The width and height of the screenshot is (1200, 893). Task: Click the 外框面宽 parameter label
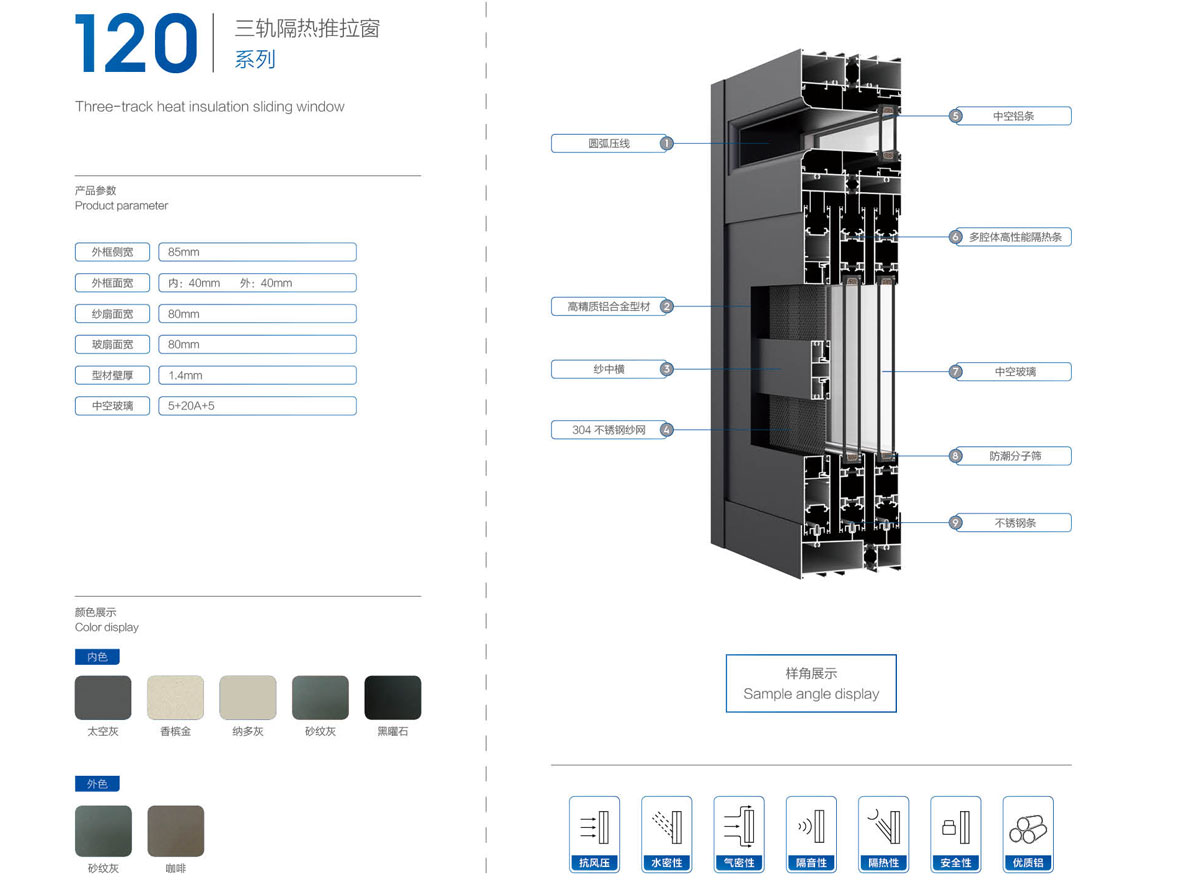click(x=112, y=283)
